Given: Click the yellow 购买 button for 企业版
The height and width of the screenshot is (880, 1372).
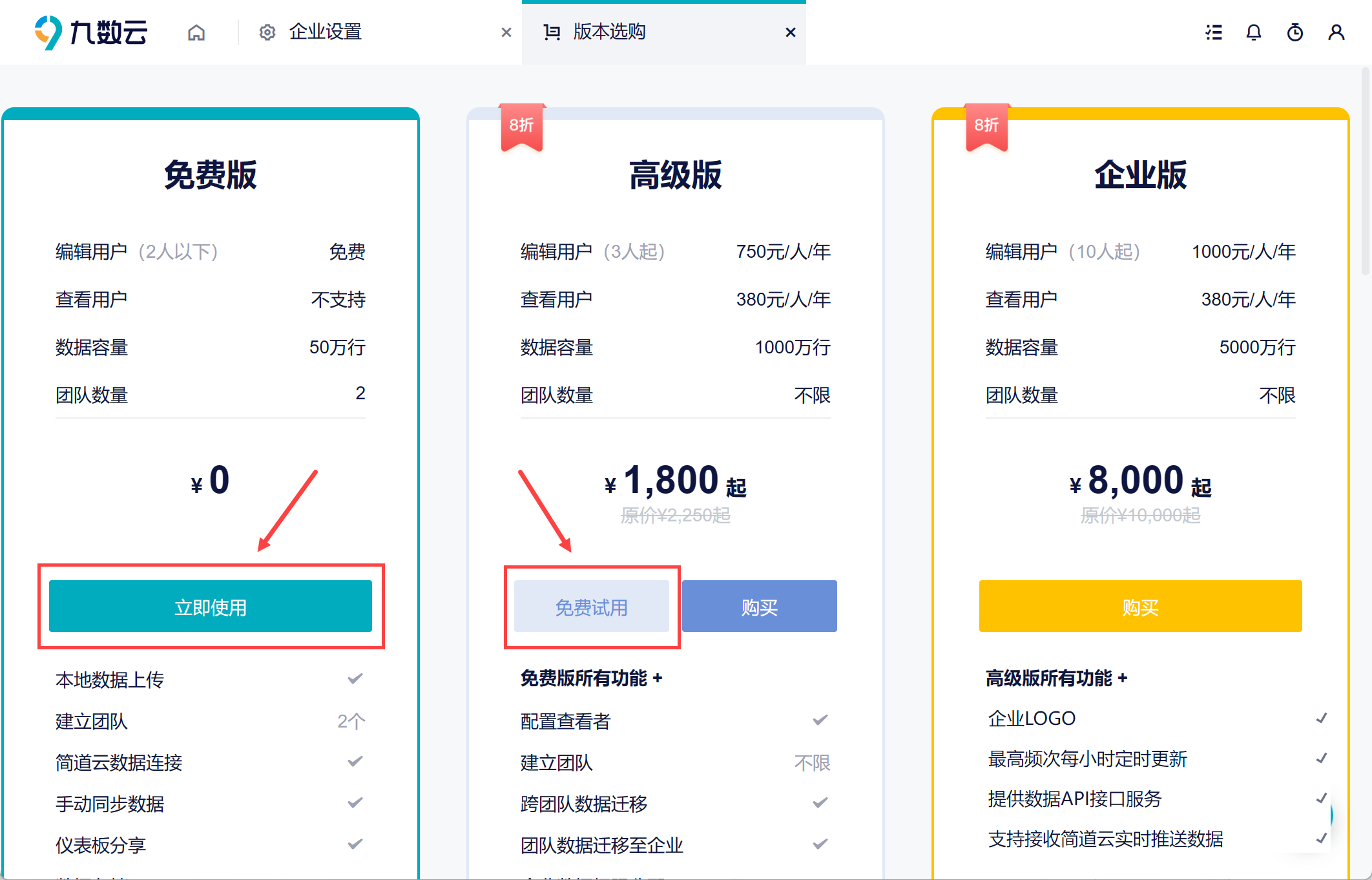Looking at the screenshot, I should 1140,607.
